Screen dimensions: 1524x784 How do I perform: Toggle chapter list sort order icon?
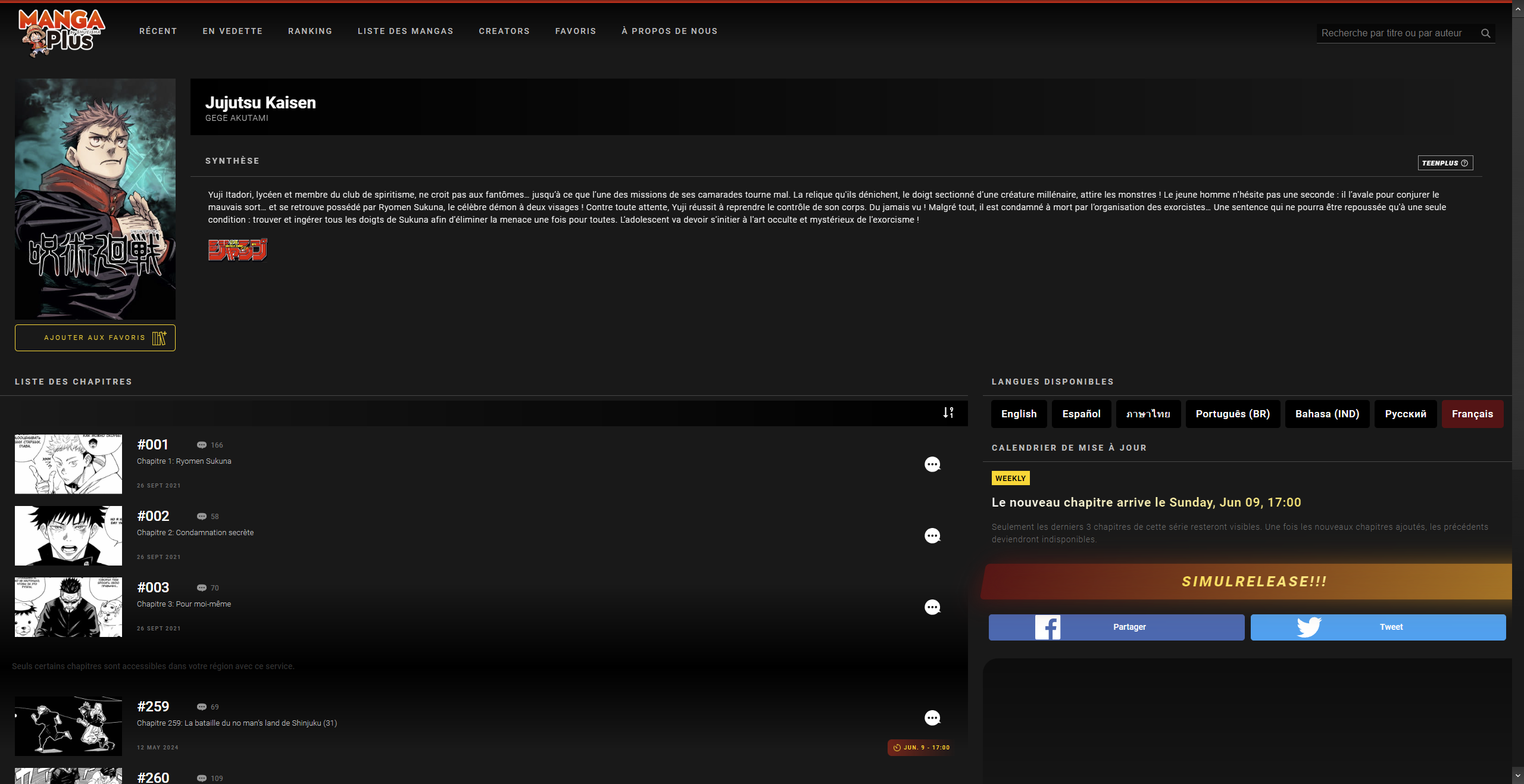click(948, 413)
